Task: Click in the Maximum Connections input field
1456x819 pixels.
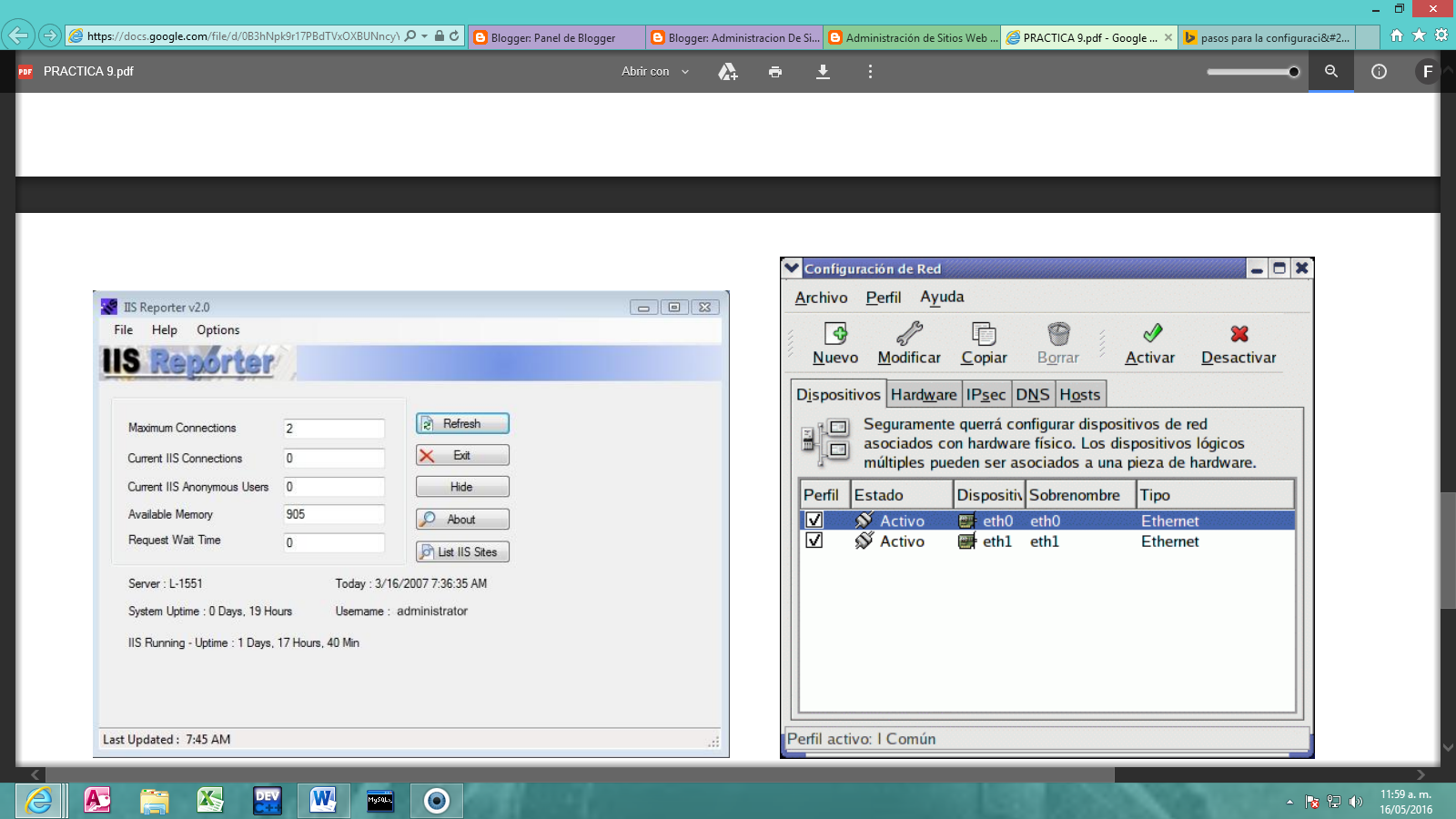Action: tap(334, 428)
